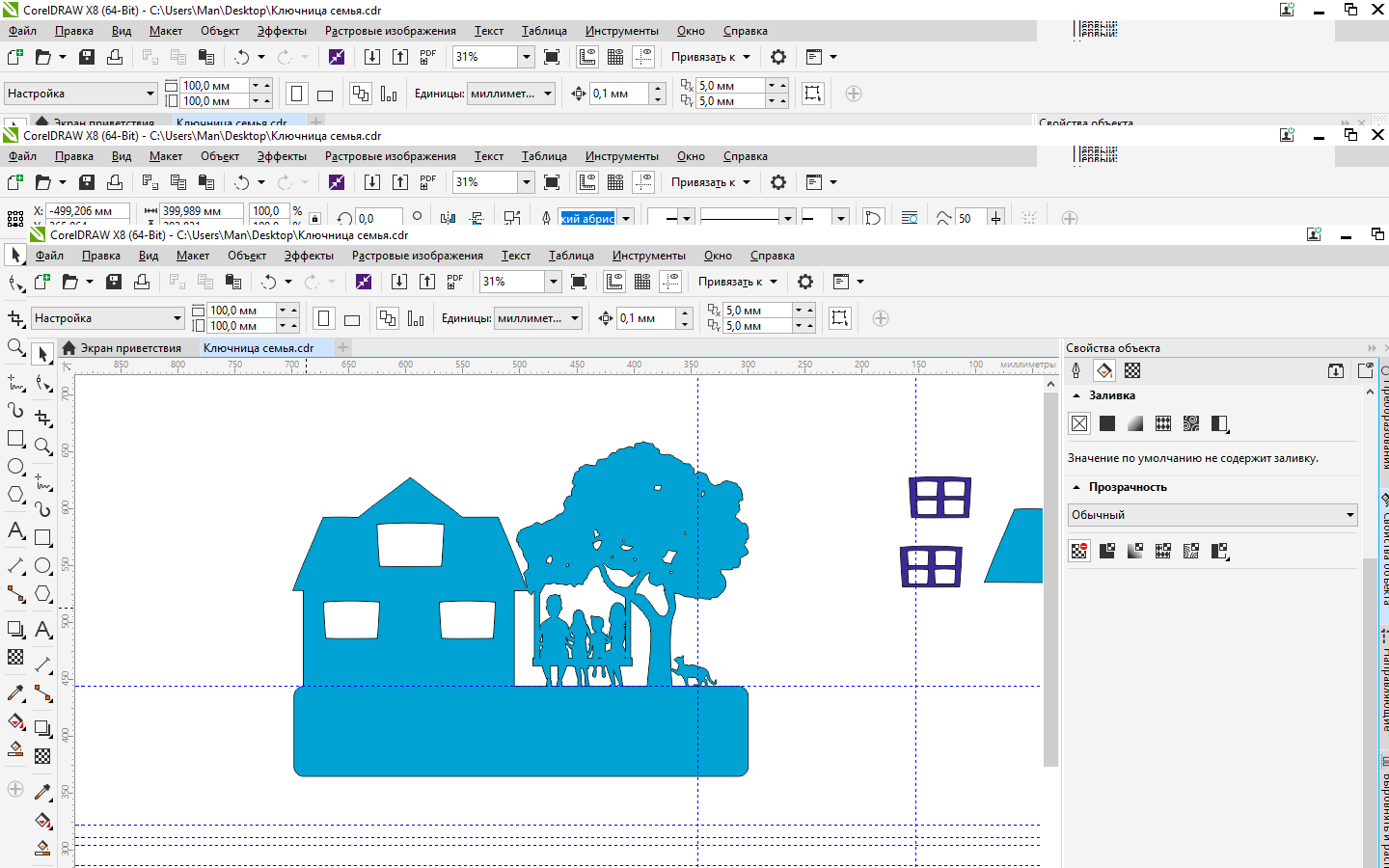Open Справка menu in the topmost window's menu bar
Image resolution: width=1389 pixels, height=868 pixels.
(x=745, y=31)
